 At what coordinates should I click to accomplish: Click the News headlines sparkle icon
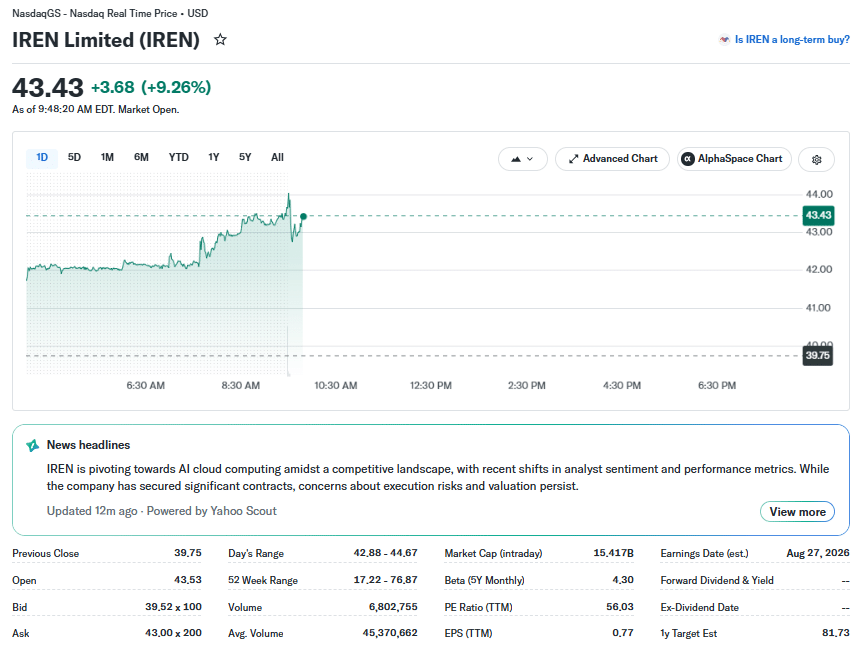[x=33, y=445]
